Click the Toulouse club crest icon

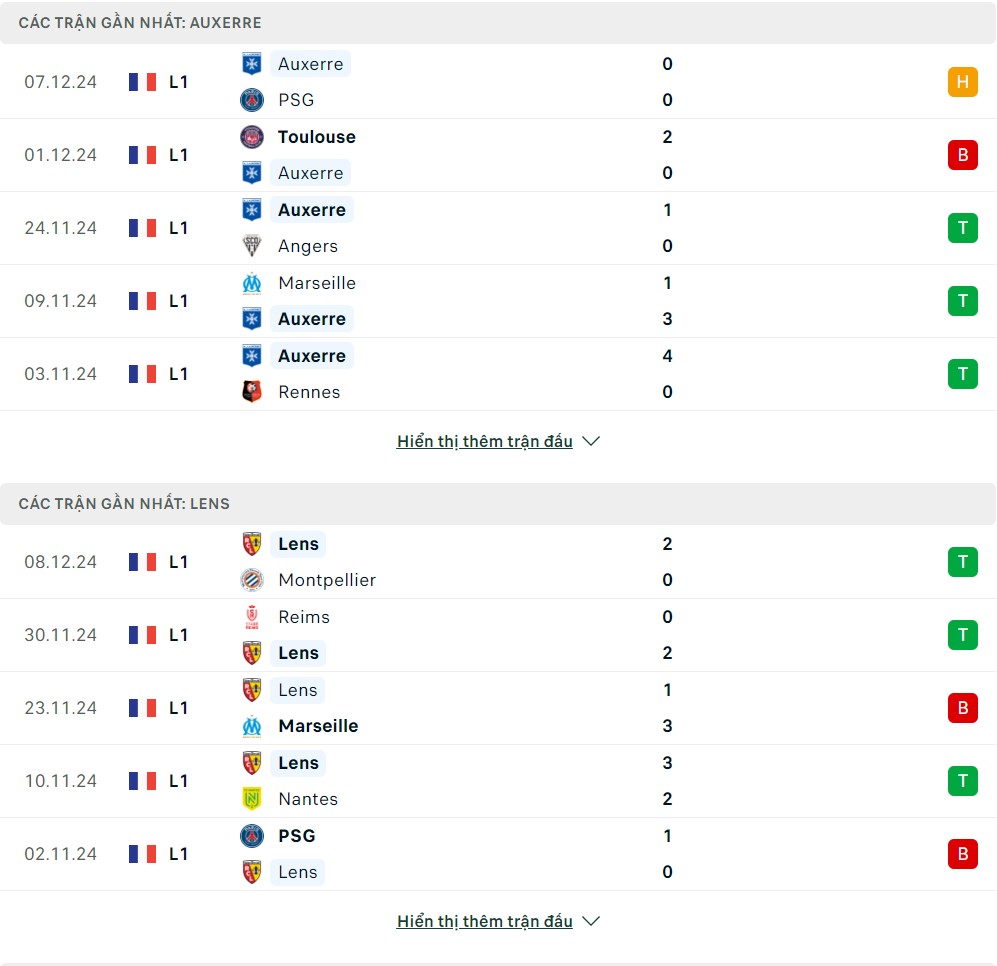[252, 137]
